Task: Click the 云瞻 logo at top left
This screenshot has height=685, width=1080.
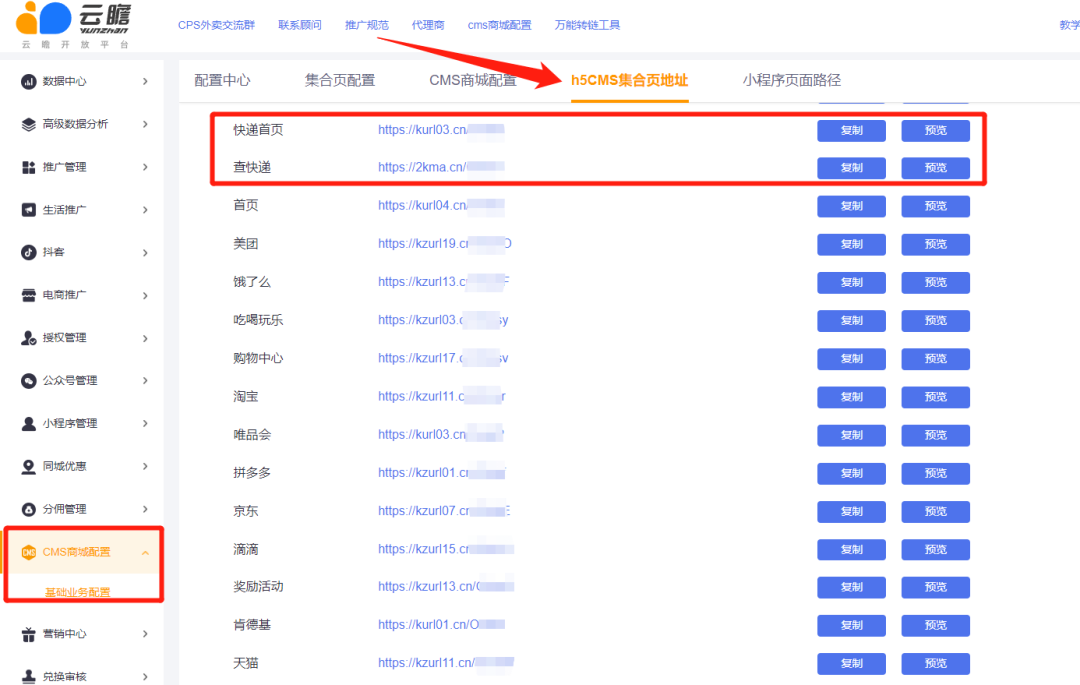Action: point(74,25)
